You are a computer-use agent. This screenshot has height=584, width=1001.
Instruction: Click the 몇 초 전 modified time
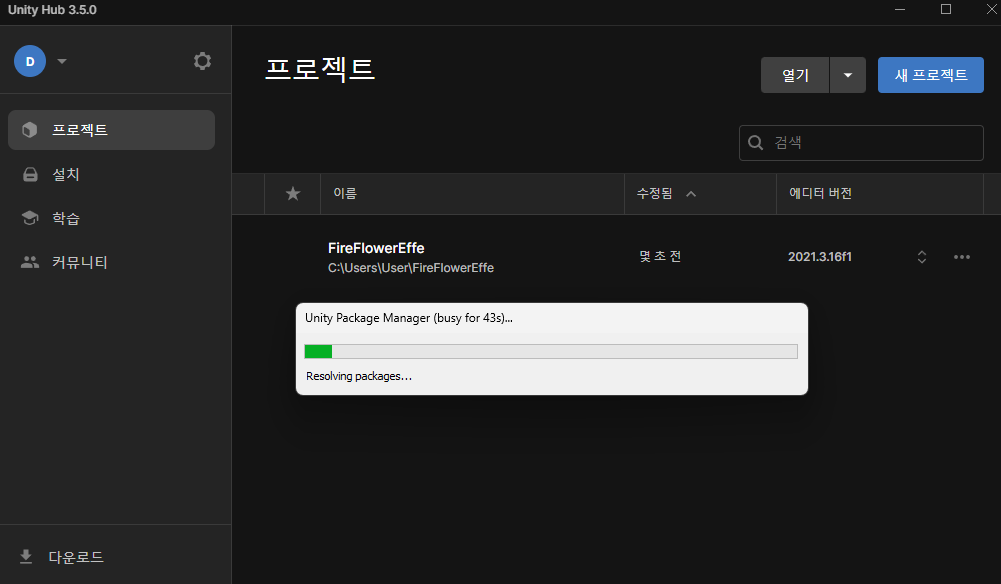tap(660, 257)
